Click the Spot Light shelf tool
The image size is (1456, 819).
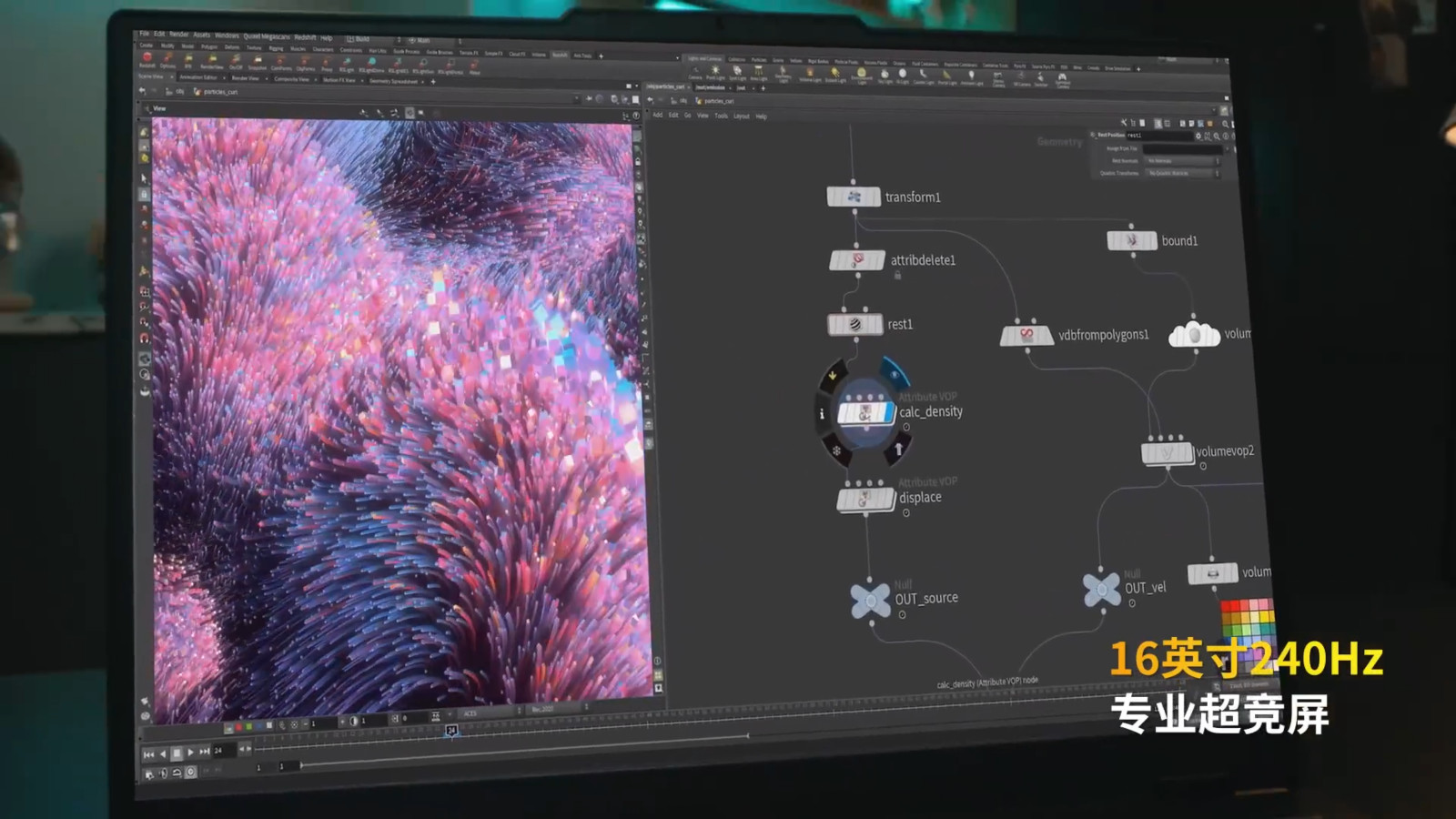737,72
